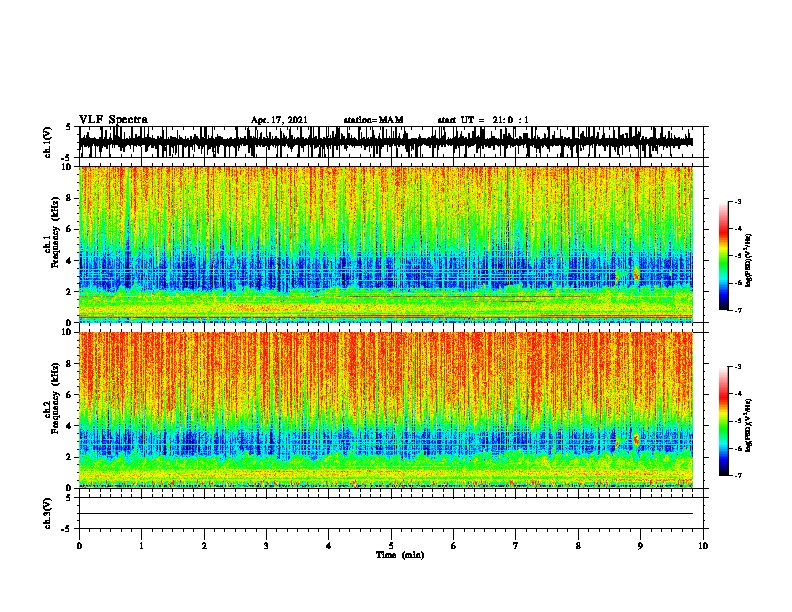Click time axis tick label "2"
792x612 pixels.
pyautogui.click(x=204, y=546)
